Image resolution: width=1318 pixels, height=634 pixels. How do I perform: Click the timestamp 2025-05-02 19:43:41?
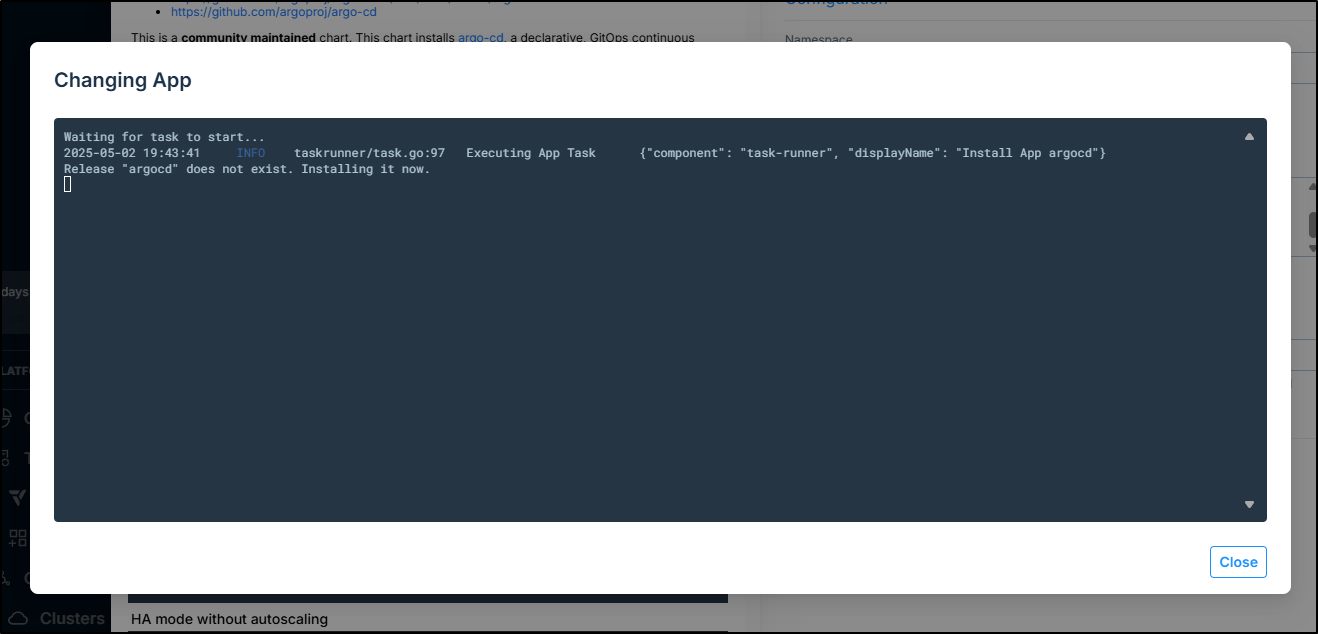click(132, 153)
